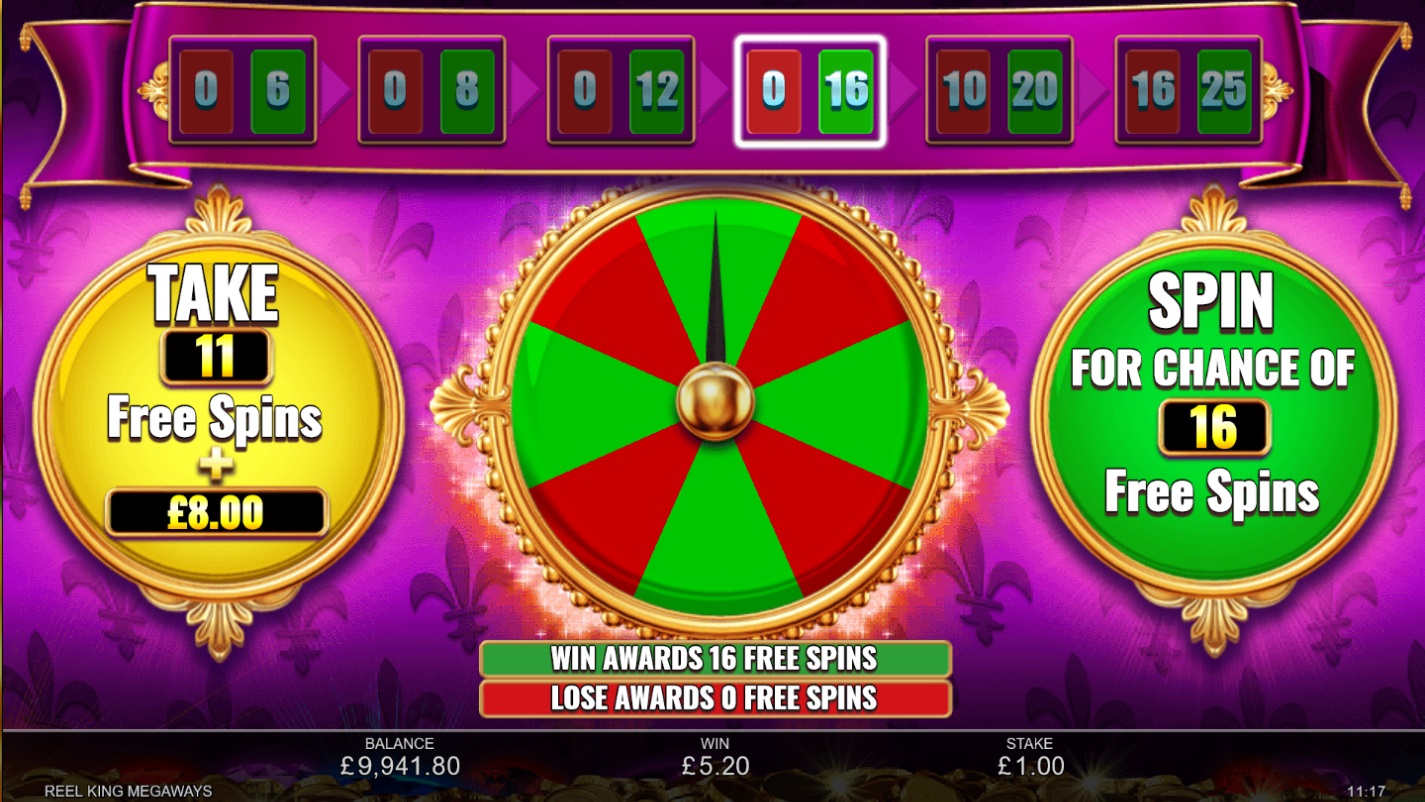Select the highlighted 0 / 16 gamble step

810,91
